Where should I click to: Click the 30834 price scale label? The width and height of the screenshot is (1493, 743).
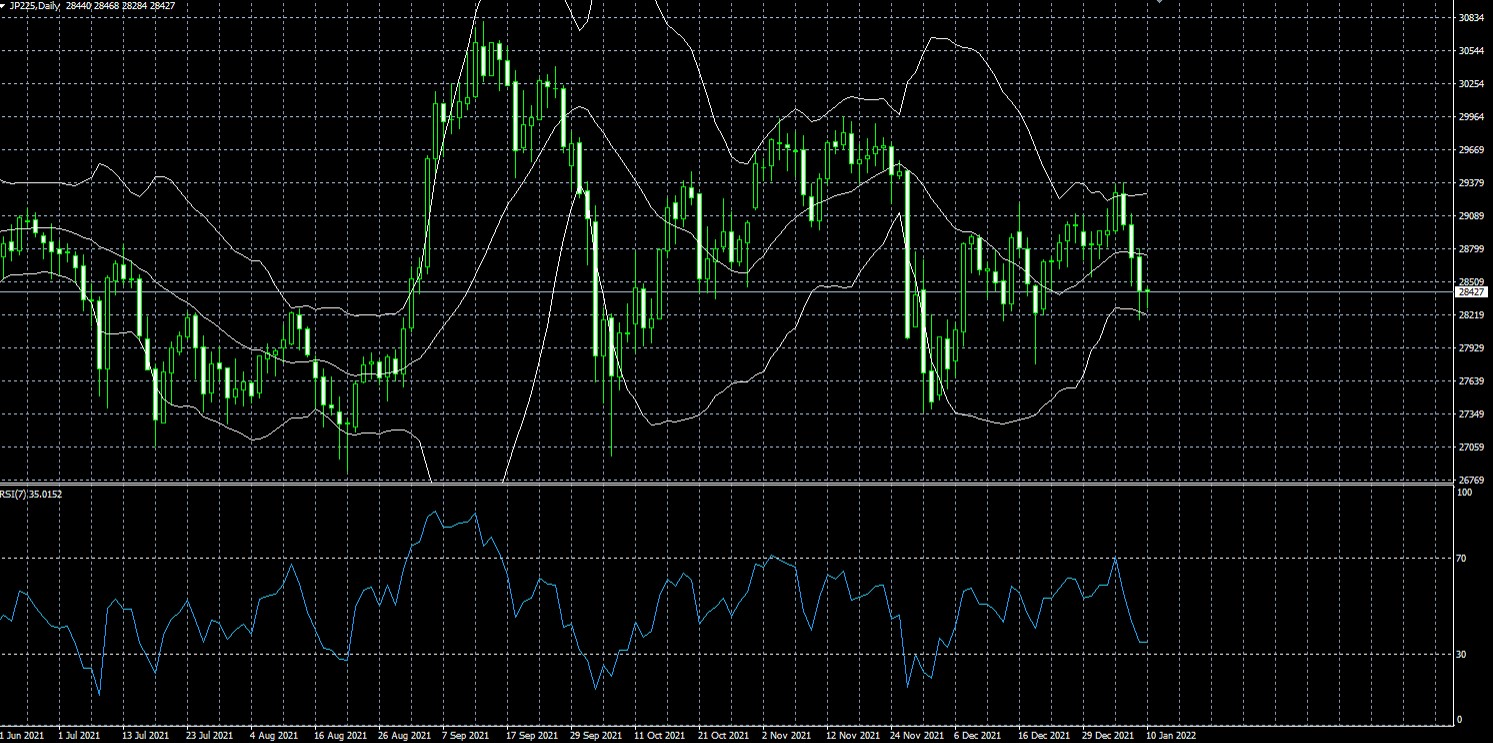coord(1471,18)
